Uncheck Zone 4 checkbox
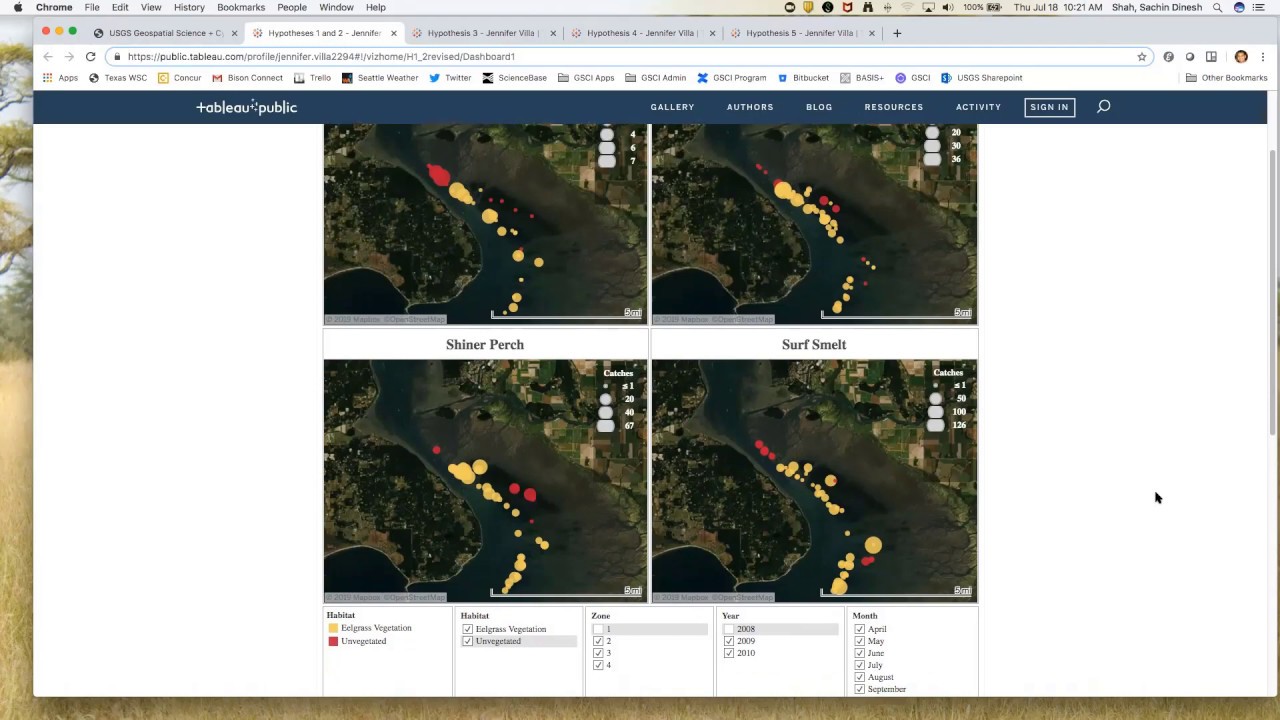Image resolution: width=1280 pixels, height=720 pixels. click(598, 665)
